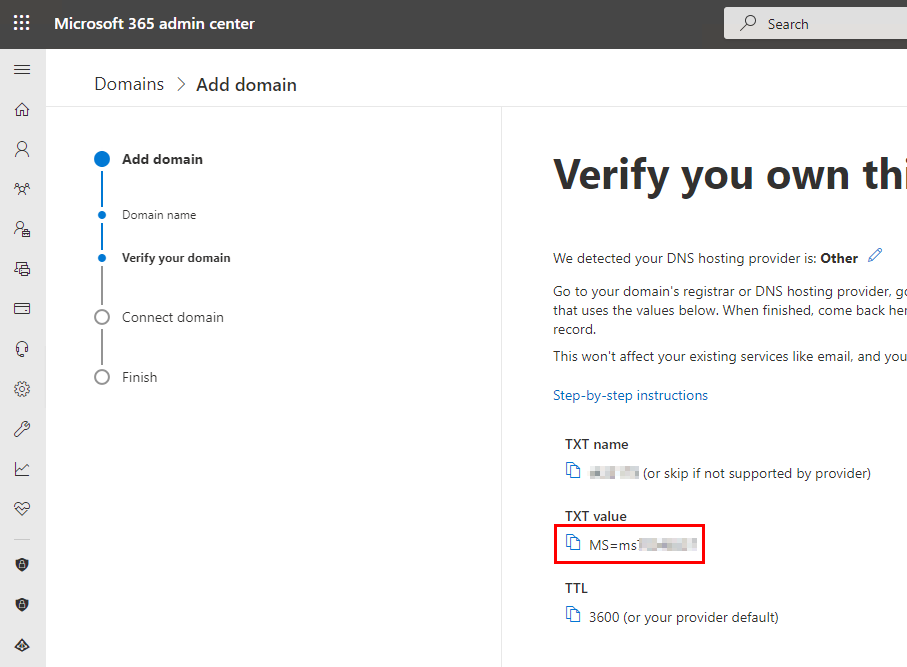
Task: Click the Search box
Action: (816, 23)
